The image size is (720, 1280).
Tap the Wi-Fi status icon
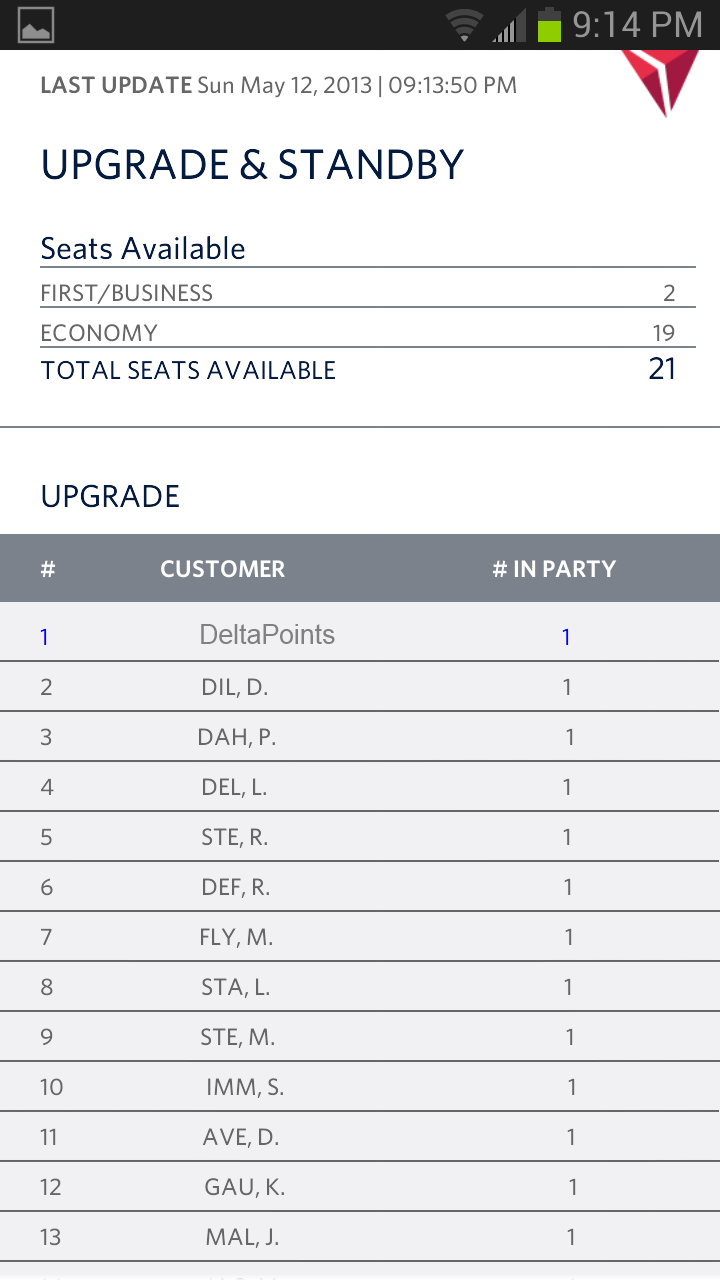point(464,25)
